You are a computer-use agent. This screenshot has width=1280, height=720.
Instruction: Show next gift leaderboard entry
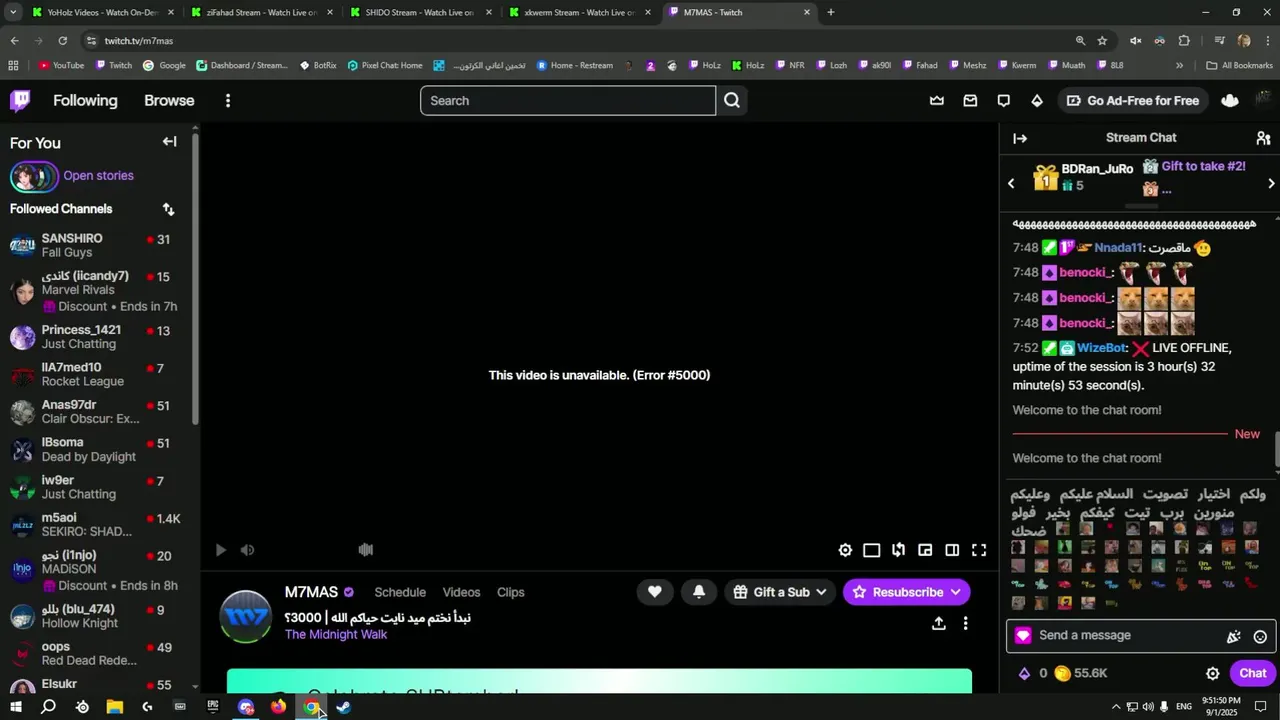(x=1271, y=184)
